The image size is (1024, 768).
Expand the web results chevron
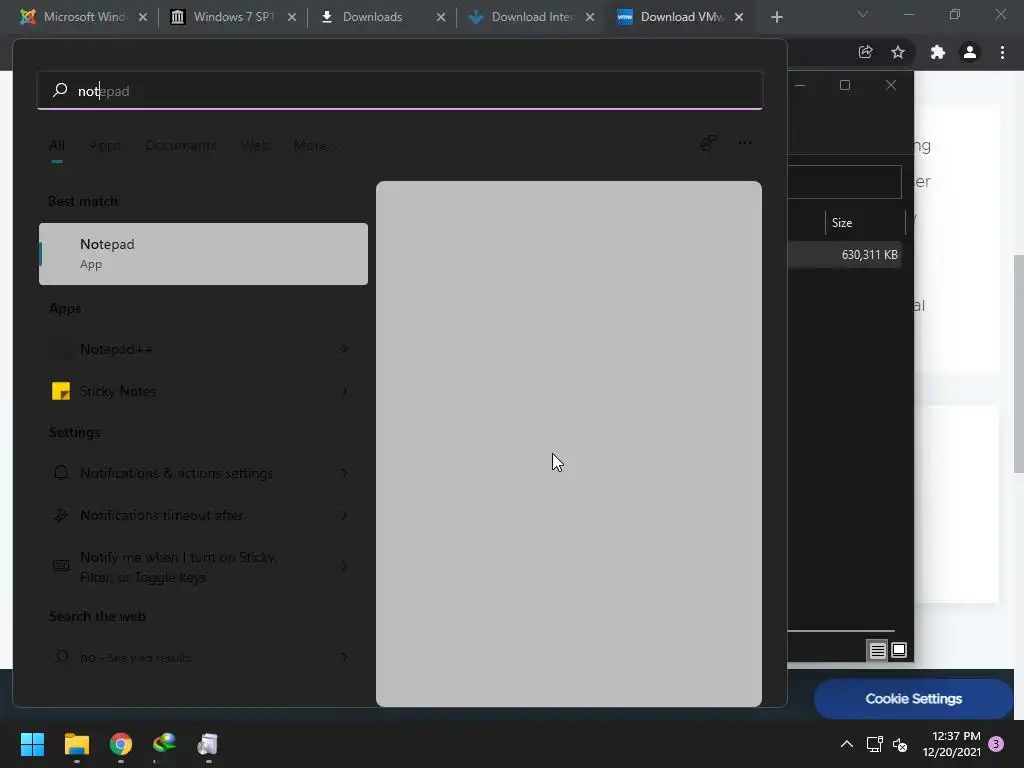point(345,656)
